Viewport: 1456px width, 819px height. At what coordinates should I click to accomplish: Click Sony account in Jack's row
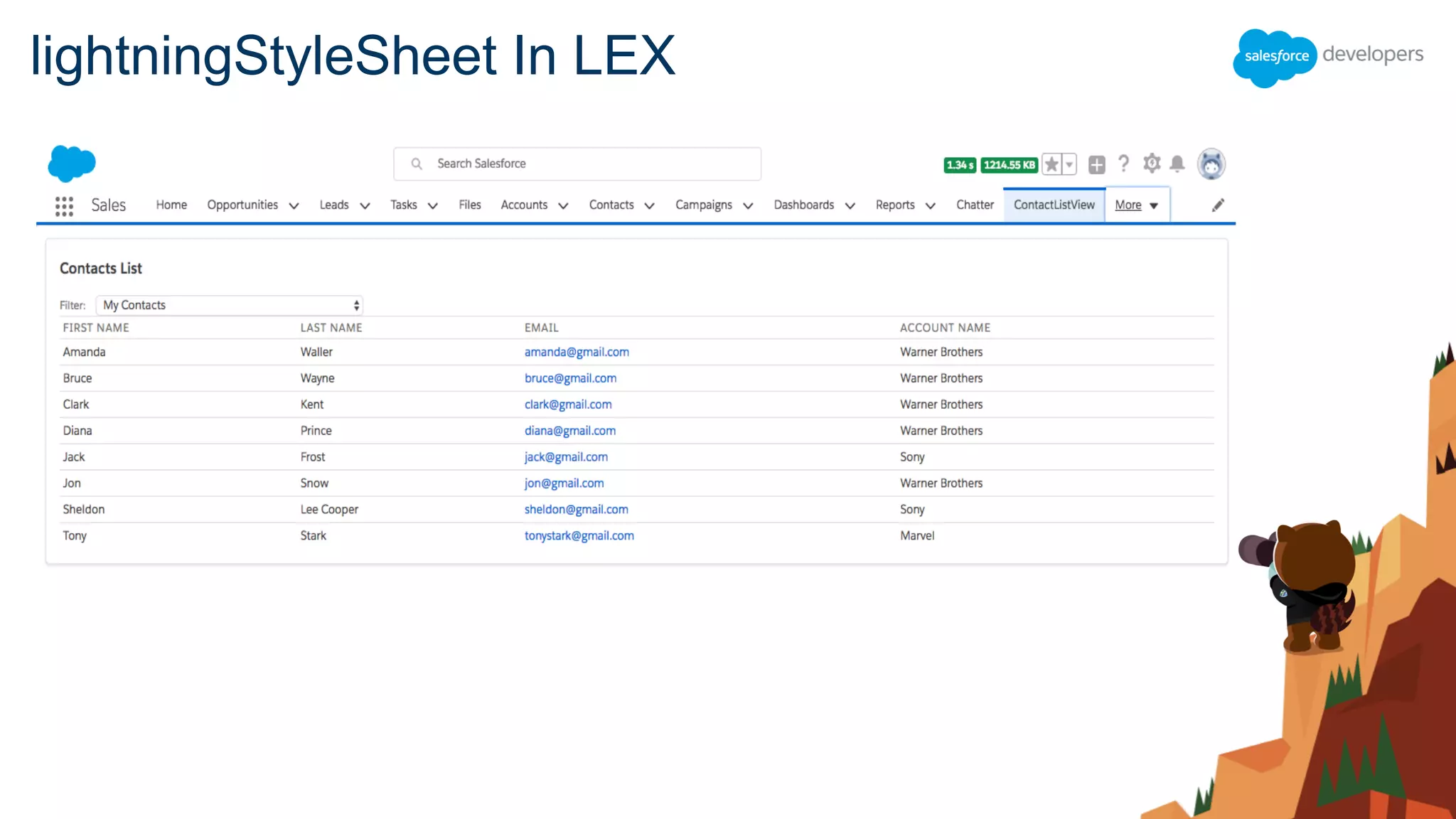pos(912,457)
